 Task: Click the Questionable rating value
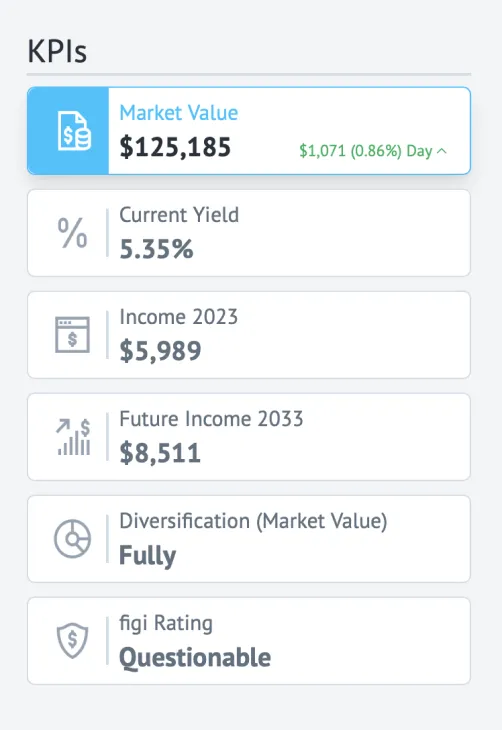pyautogui.click(x=195, y=658)
